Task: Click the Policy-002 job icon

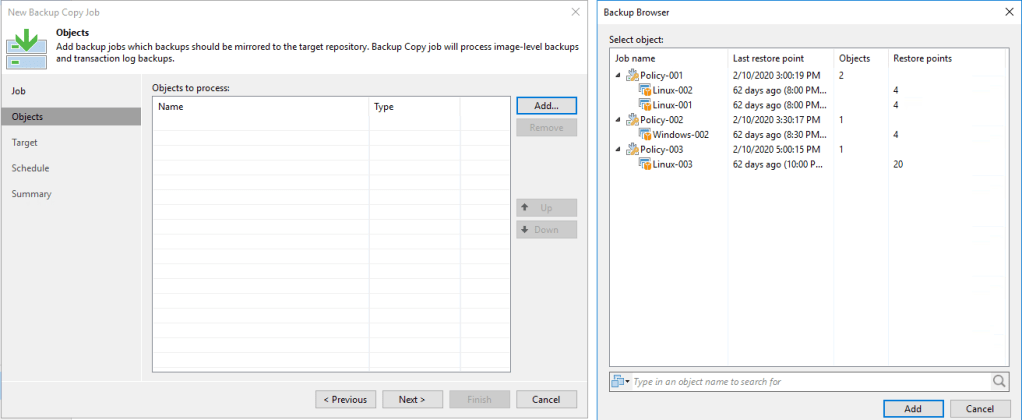Action: pyautogui.click(x=632, y=120)
